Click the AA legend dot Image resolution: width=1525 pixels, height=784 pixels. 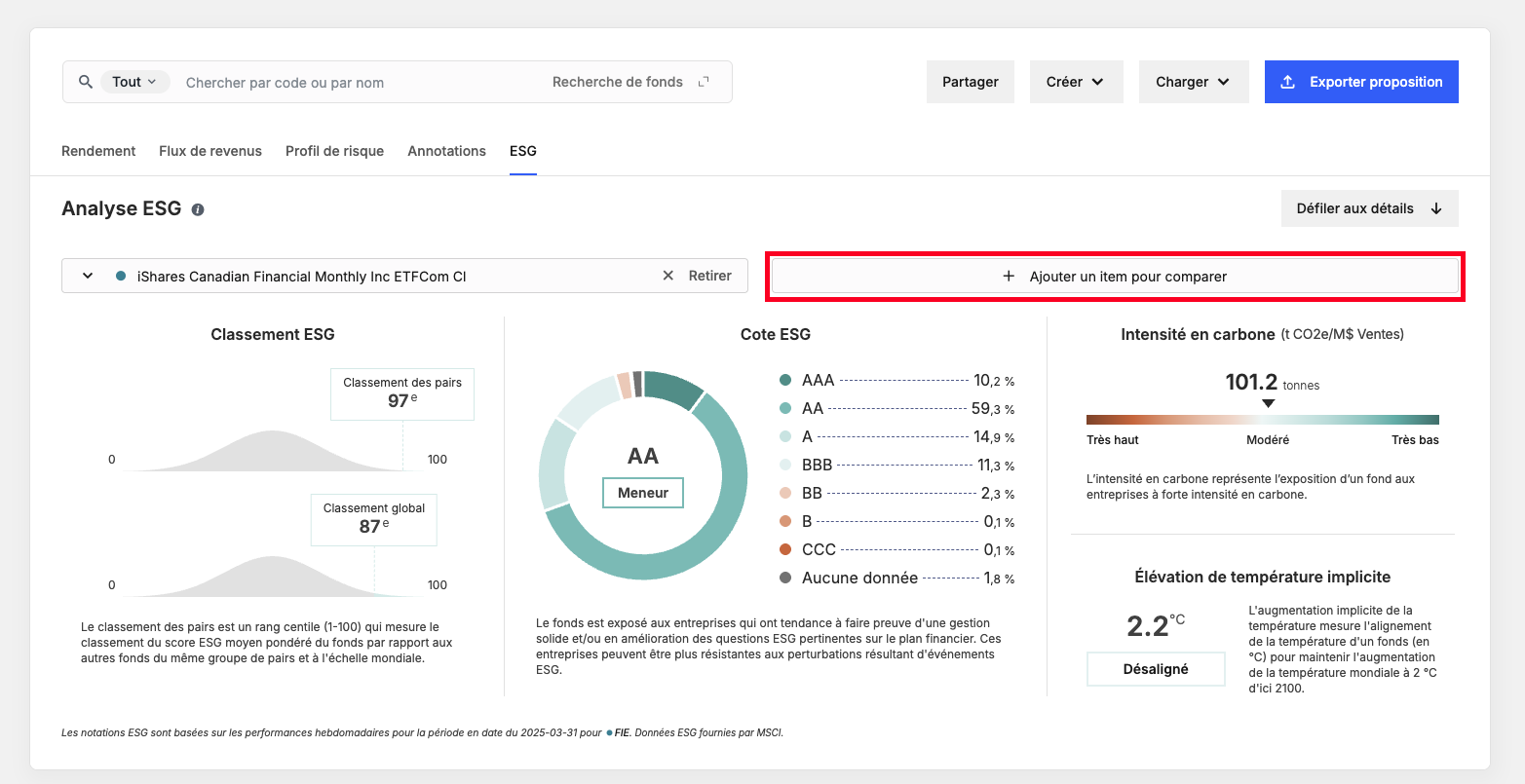[x=785, y=409]
